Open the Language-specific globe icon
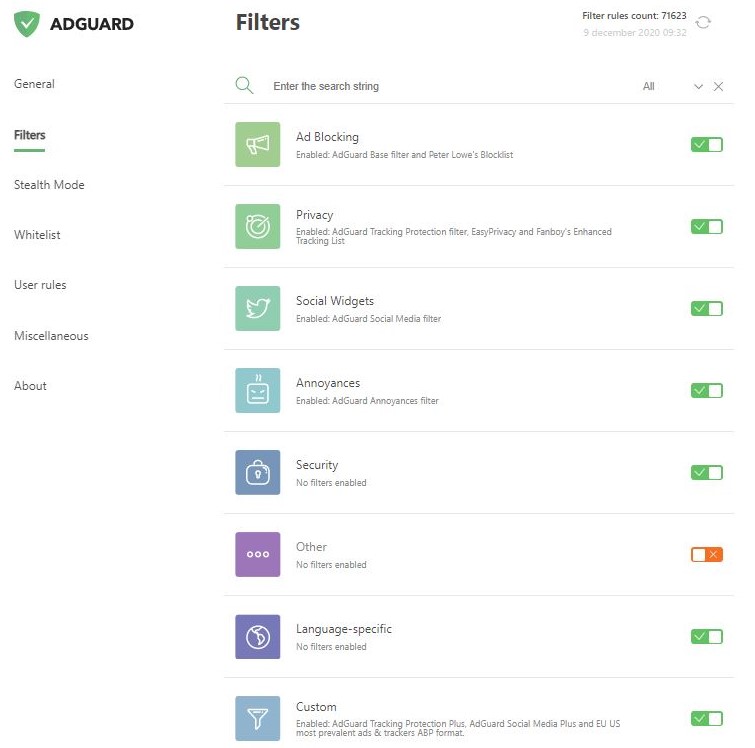Viewport: 755px width, 748px height. click(x=258, y=637)
